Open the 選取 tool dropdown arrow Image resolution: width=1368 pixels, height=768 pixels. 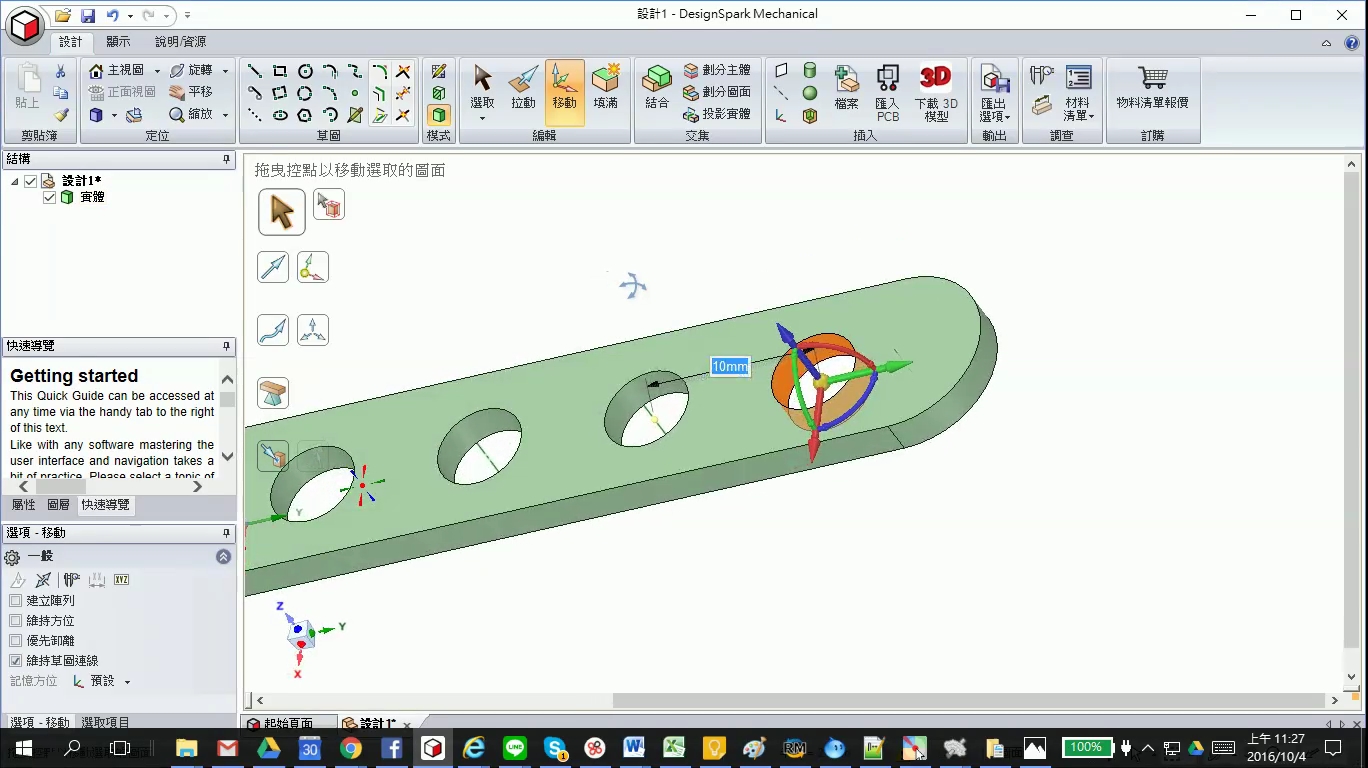(482, 119)
